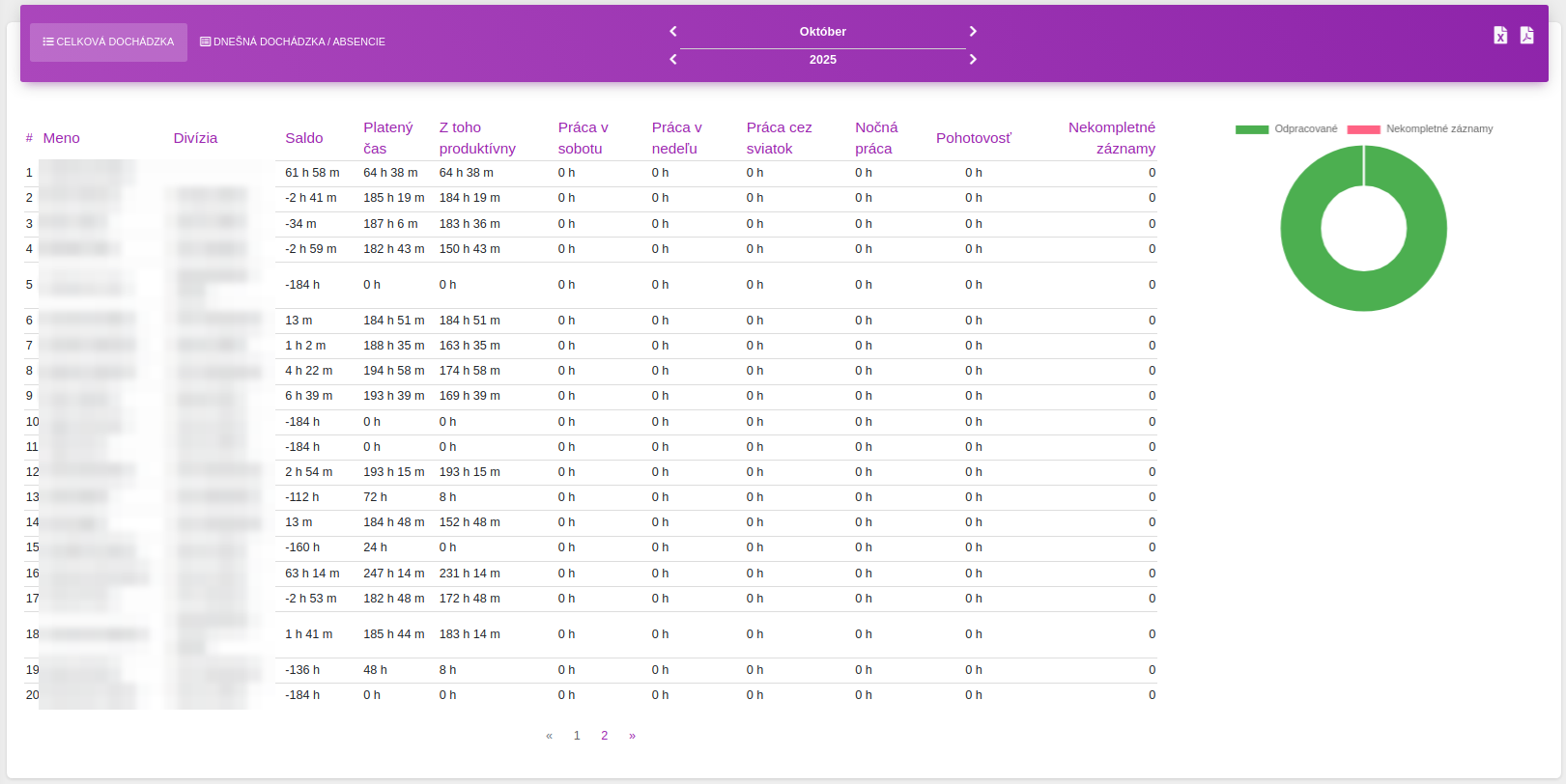Go to previous month arrow
Screen dimensions: 1566x784
pos(673,31)
